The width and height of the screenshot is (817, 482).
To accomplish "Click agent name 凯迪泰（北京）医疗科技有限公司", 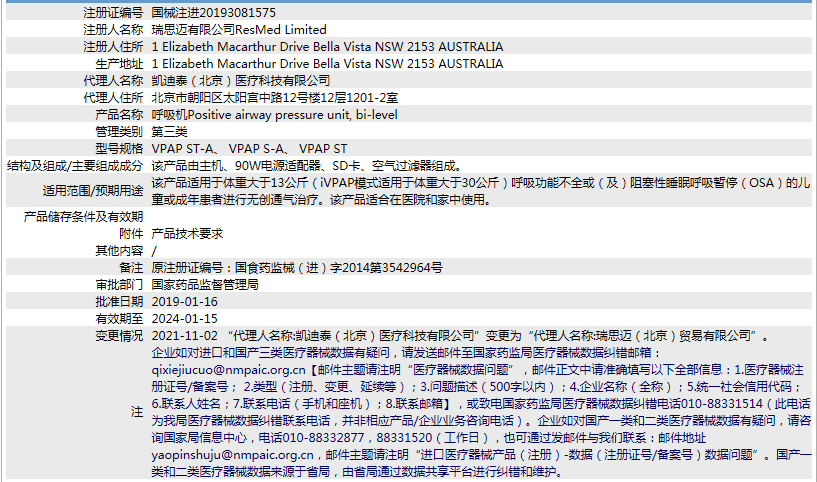I will tap(241, 81).
